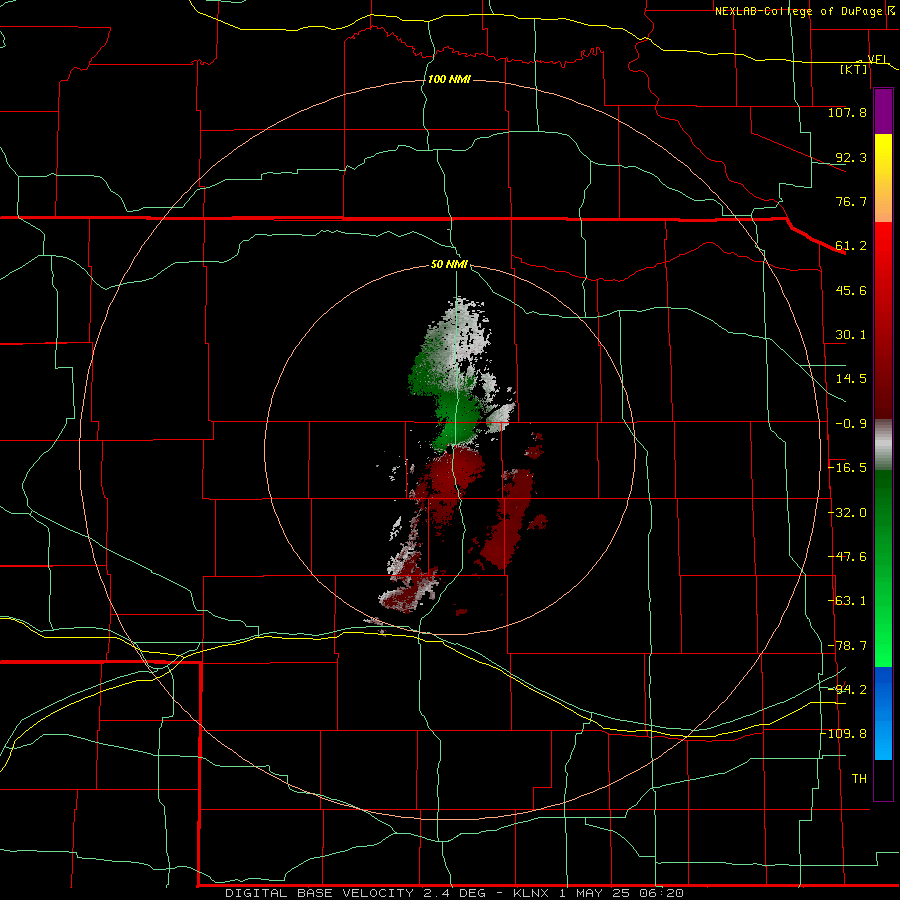Click the 61.2 scale value

coord(851,246)
